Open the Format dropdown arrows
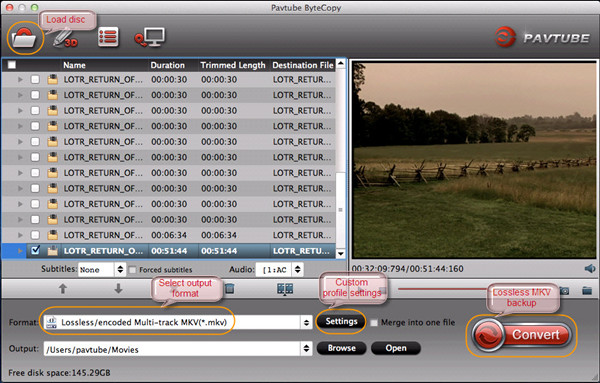The image size is (600, 383). pos(306,323)
